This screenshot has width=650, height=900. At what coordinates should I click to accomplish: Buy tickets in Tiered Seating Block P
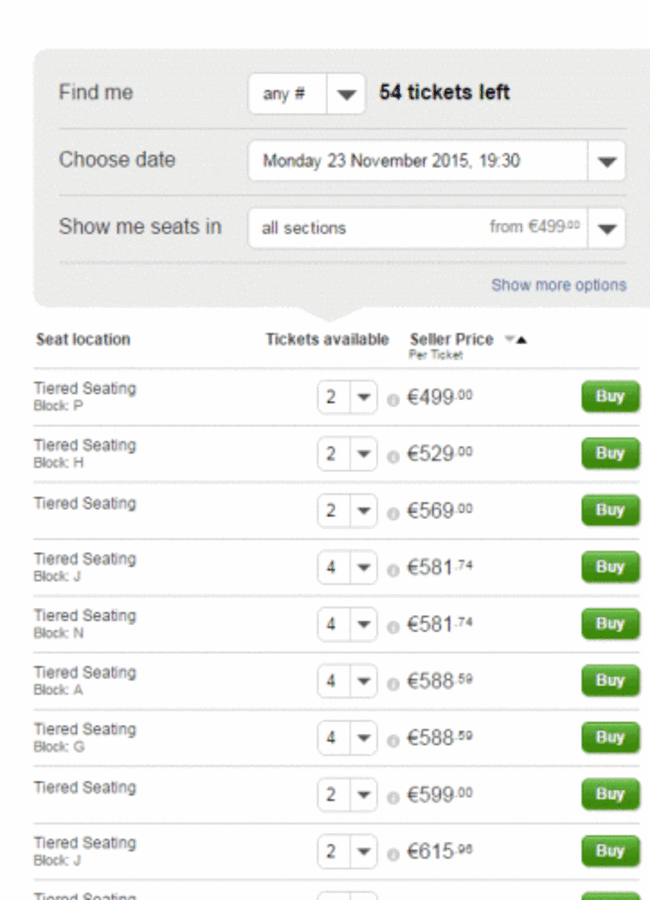coord(609,396)
